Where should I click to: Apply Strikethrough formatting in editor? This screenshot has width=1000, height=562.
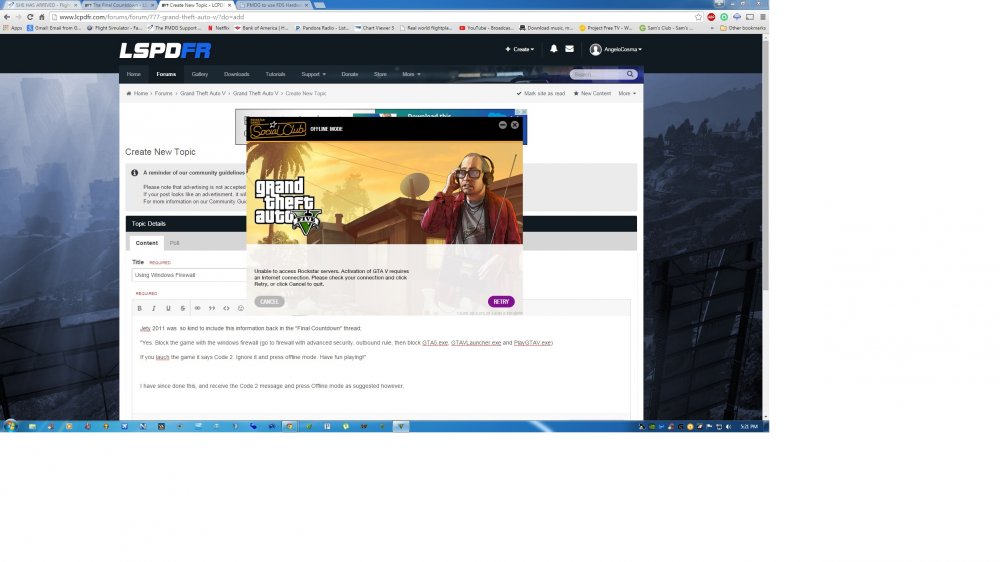click(183, 308)
